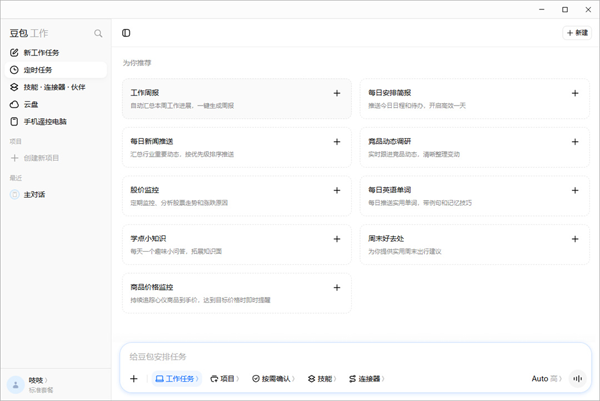The height and width of the screenshot is (401, 600).
Task: Click the plus on the 周末好去处 card
Action: click(575, 239)
